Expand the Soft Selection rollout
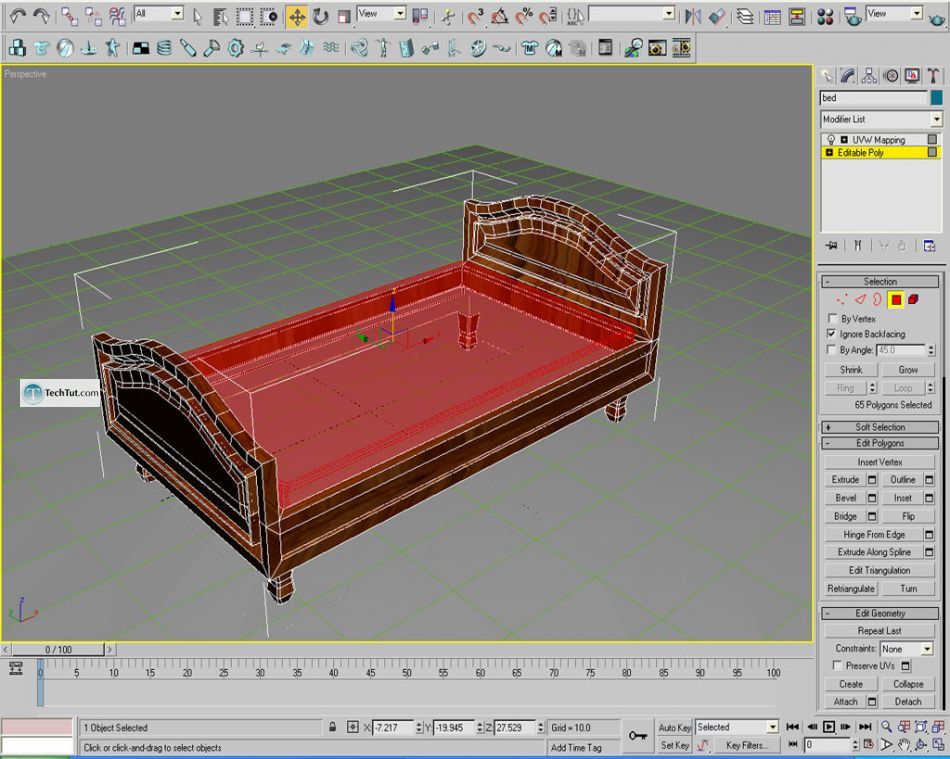Viewport: 950px width, 759px height. 880,427
